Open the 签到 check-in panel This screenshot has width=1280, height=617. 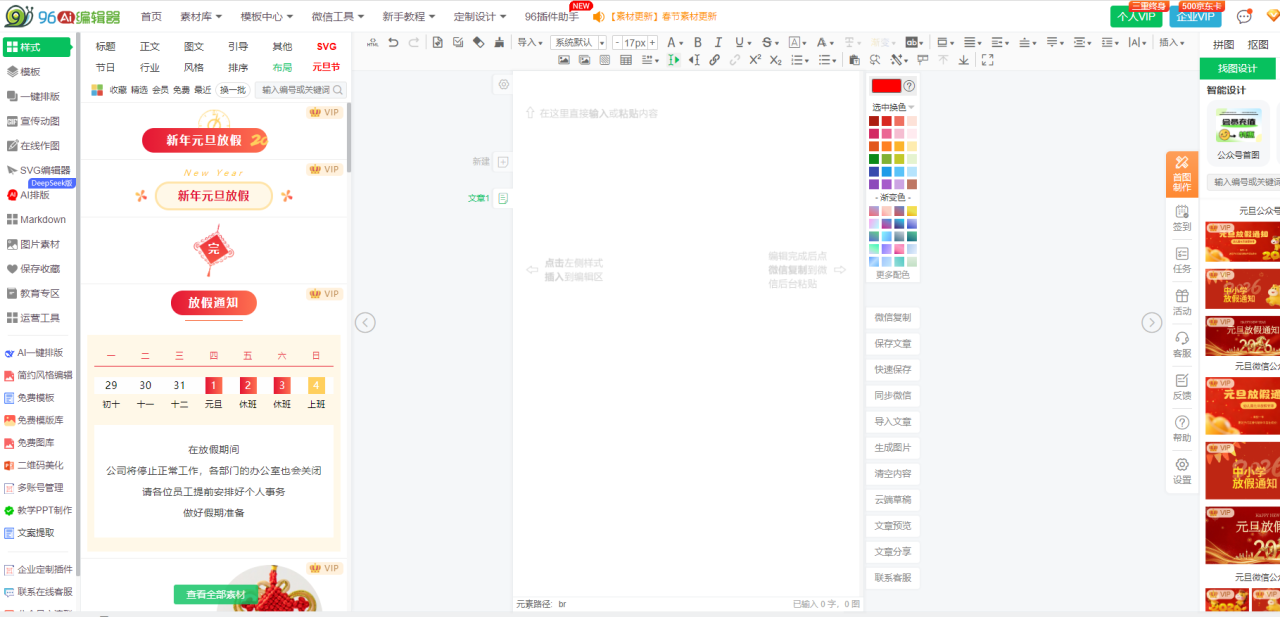[x=1182, y=218]
